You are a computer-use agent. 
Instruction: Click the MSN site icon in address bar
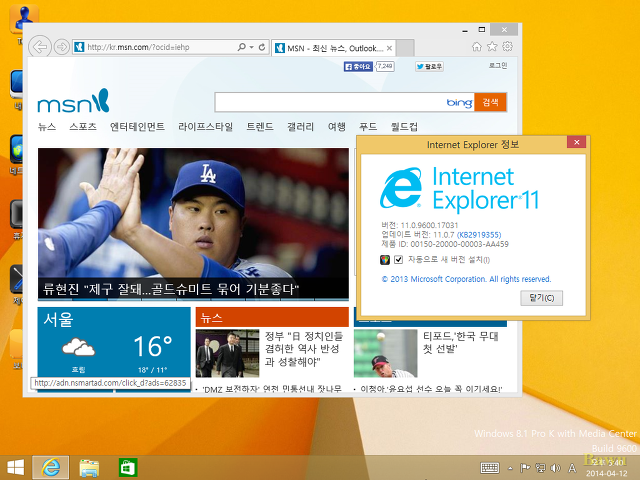[79, 47]
